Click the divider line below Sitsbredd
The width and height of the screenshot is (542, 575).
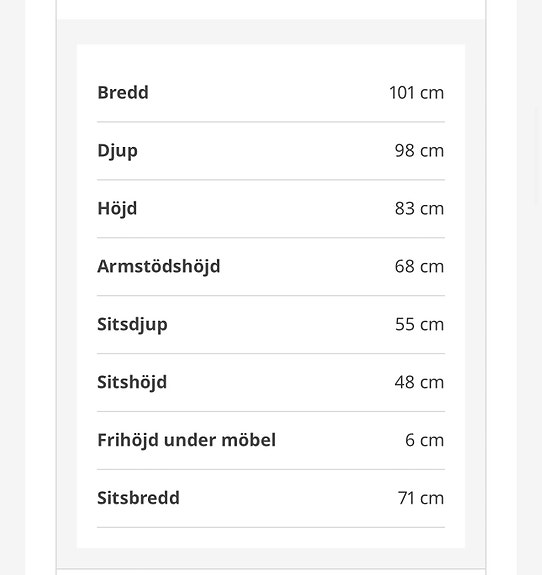point(271,527)
